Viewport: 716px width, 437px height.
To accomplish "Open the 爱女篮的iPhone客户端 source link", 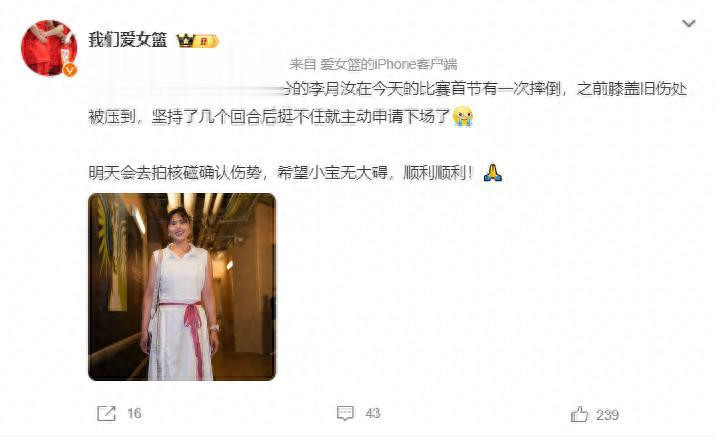I will (x=388, y=64).
